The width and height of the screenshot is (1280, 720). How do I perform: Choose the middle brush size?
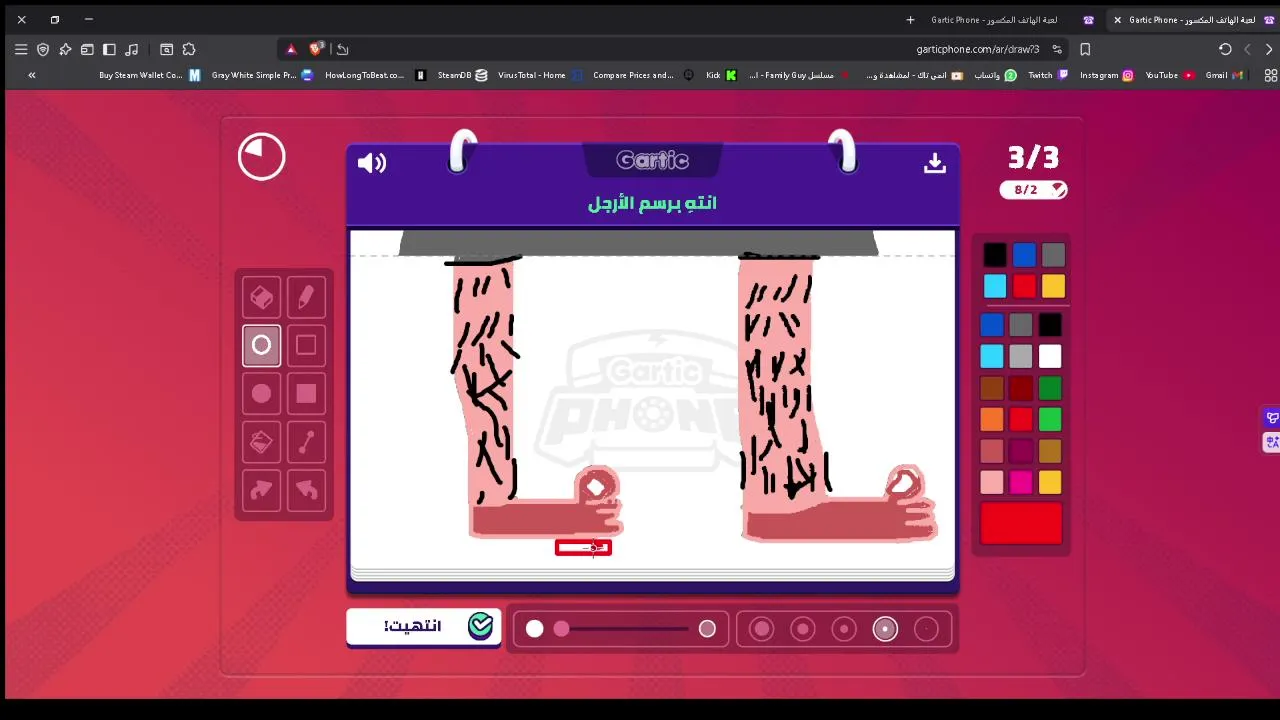(844, 629)
